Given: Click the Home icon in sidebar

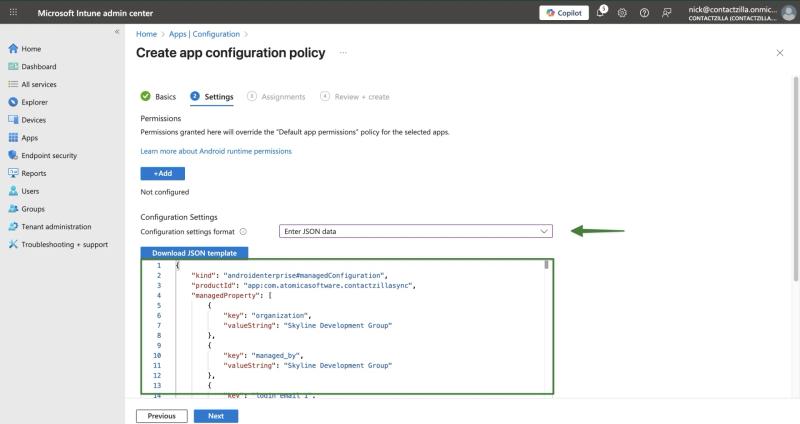Looking at the screenshot, I should click(x=13, y=48).
